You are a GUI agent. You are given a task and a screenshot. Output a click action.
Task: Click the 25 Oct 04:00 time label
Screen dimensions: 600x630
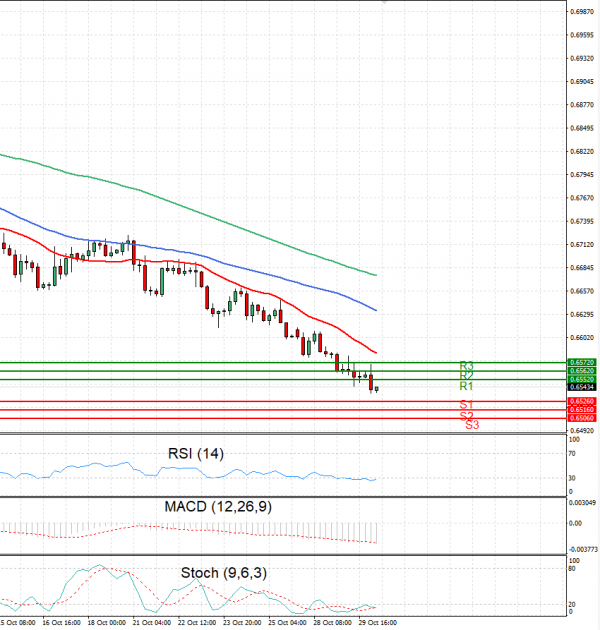point(287,622)
